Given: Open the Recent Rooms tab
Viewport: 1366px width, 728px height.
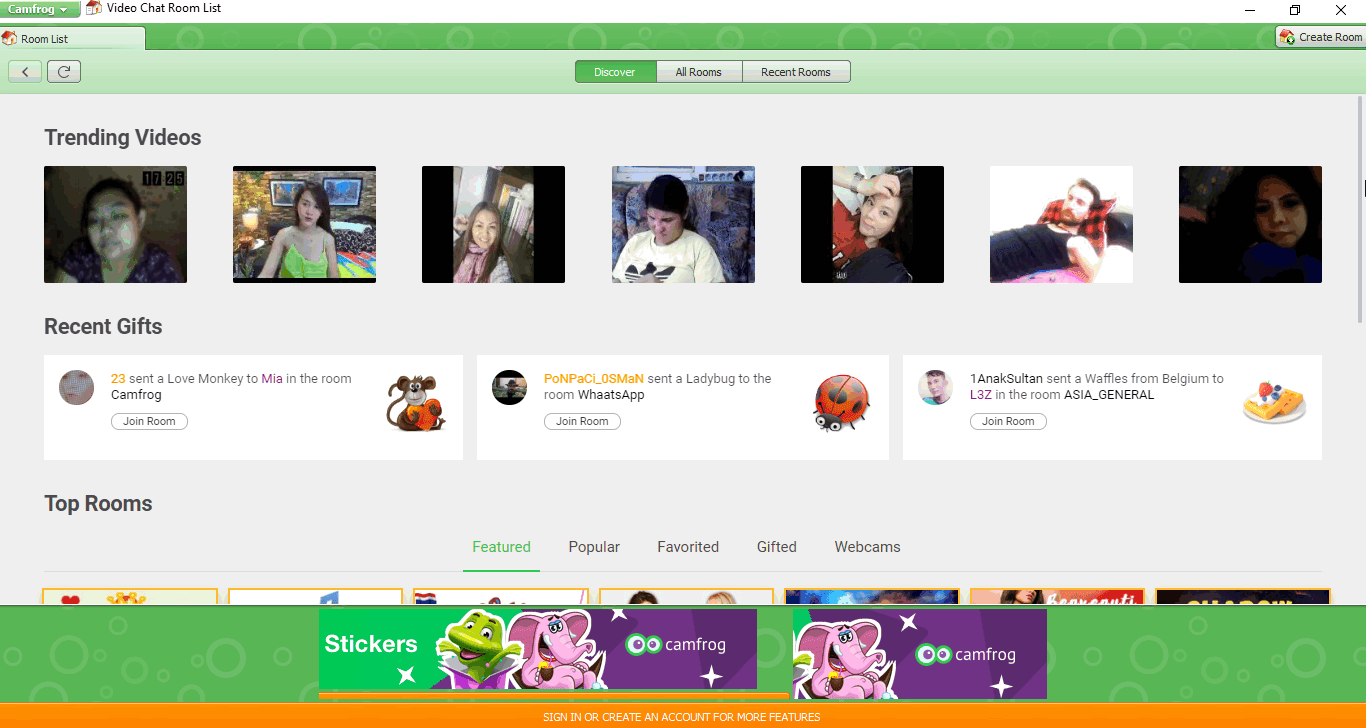Looking at the screenshot, I should click(796, 72).
